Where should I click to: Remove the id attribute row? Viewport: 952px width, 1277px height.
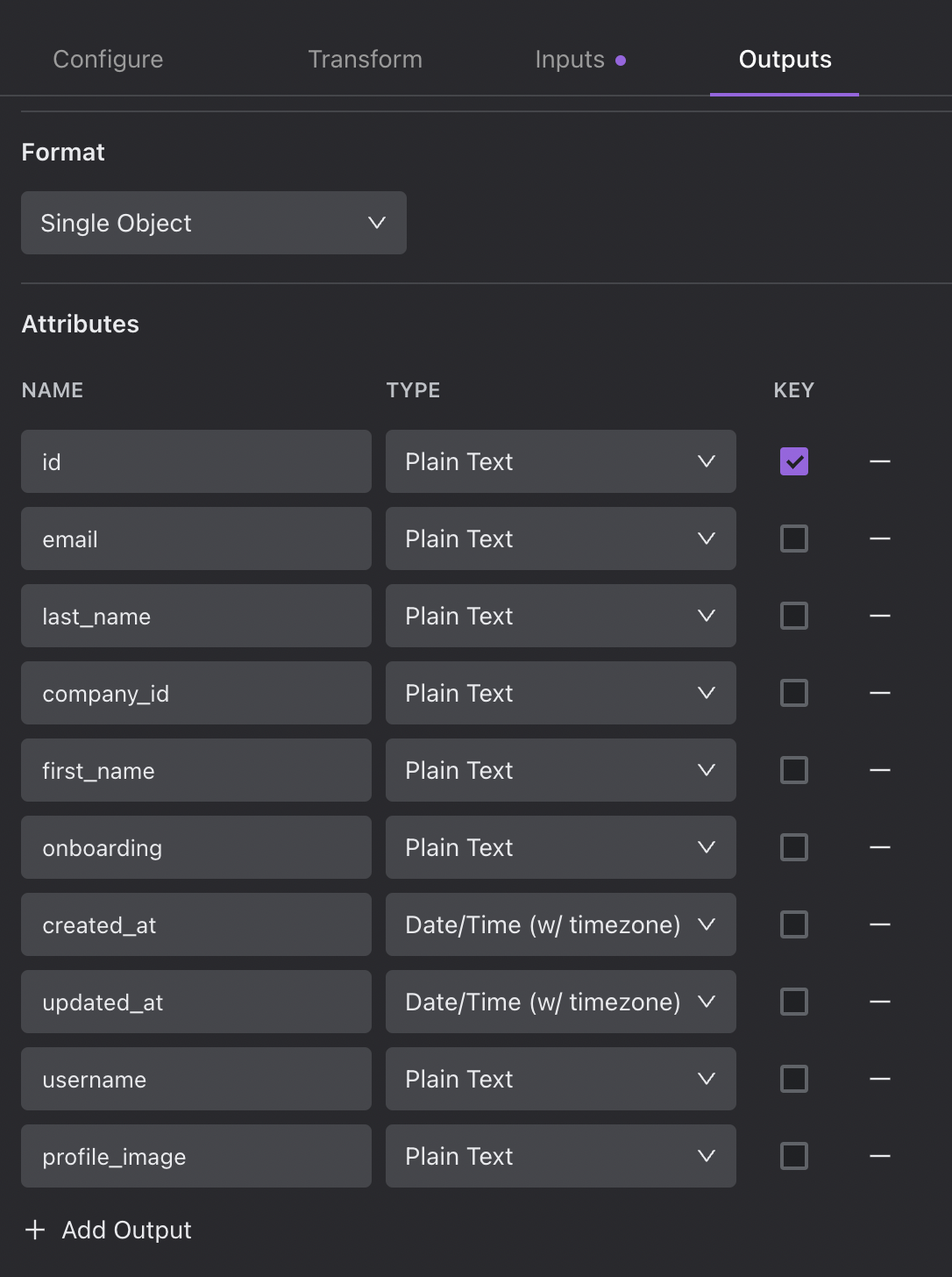click(879, 461)
